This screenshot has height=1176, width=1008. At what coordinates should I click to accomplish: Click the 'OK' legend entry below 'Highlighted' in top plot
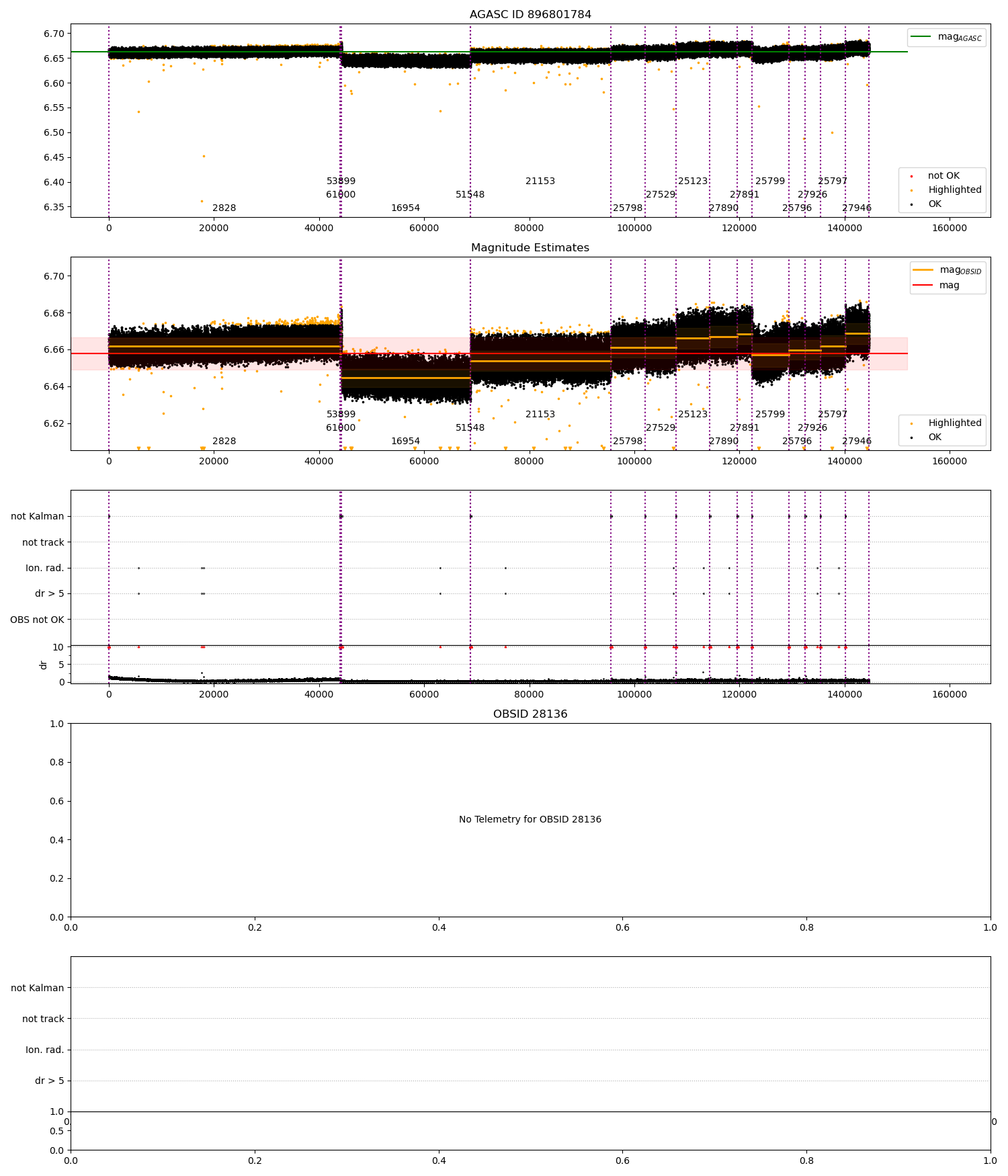934,204
